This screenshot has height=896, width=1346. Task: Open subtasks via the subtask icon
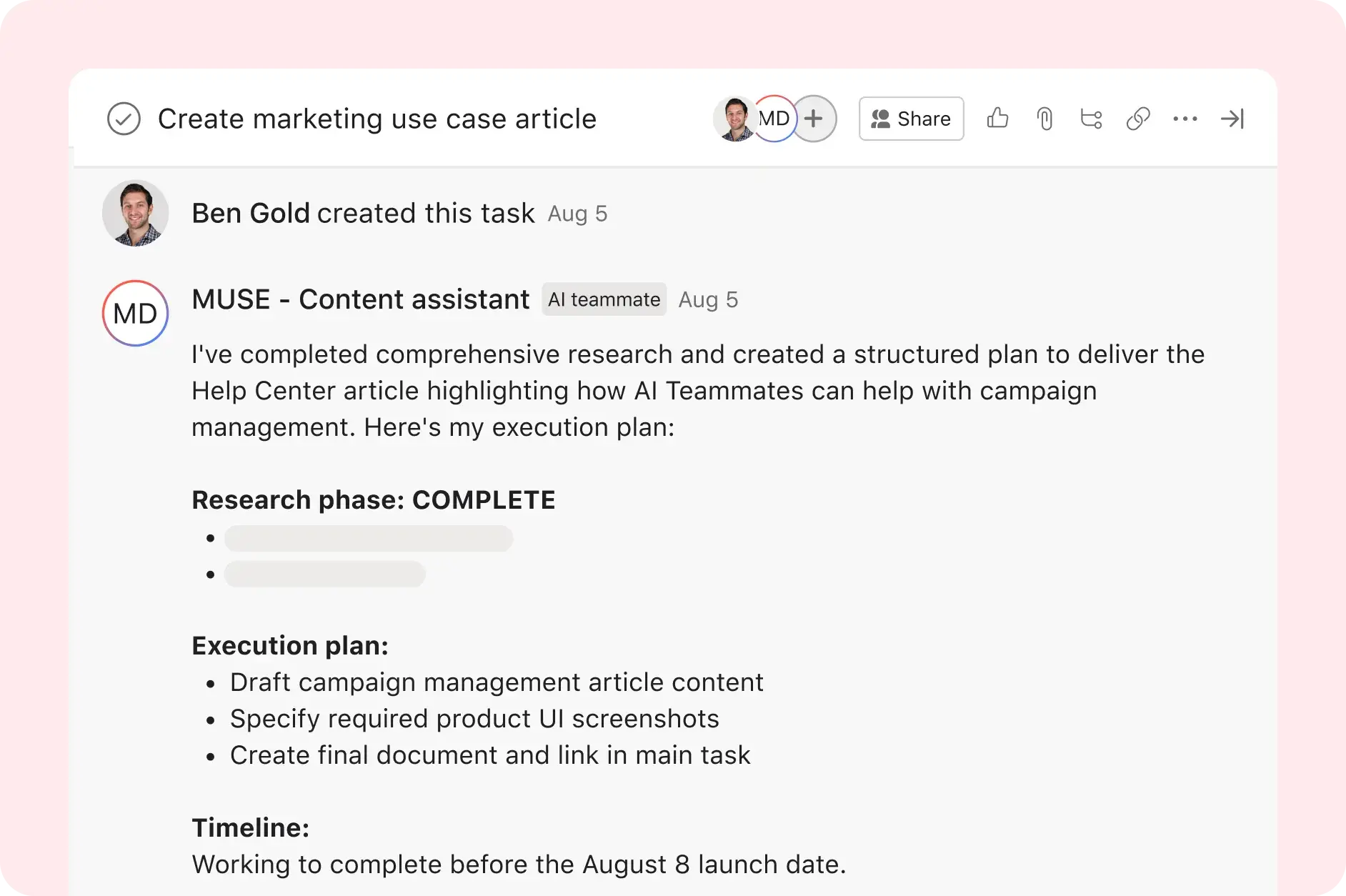click(x=1091, y=119)
